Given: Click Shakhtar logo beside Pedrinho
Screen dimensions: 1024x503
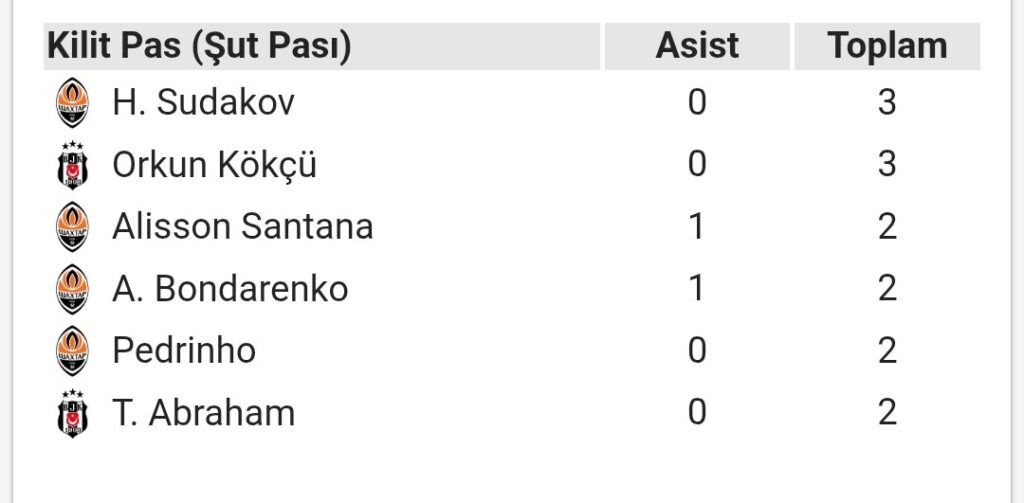Looking at the screenshot, I should click(x=72, y=351).
